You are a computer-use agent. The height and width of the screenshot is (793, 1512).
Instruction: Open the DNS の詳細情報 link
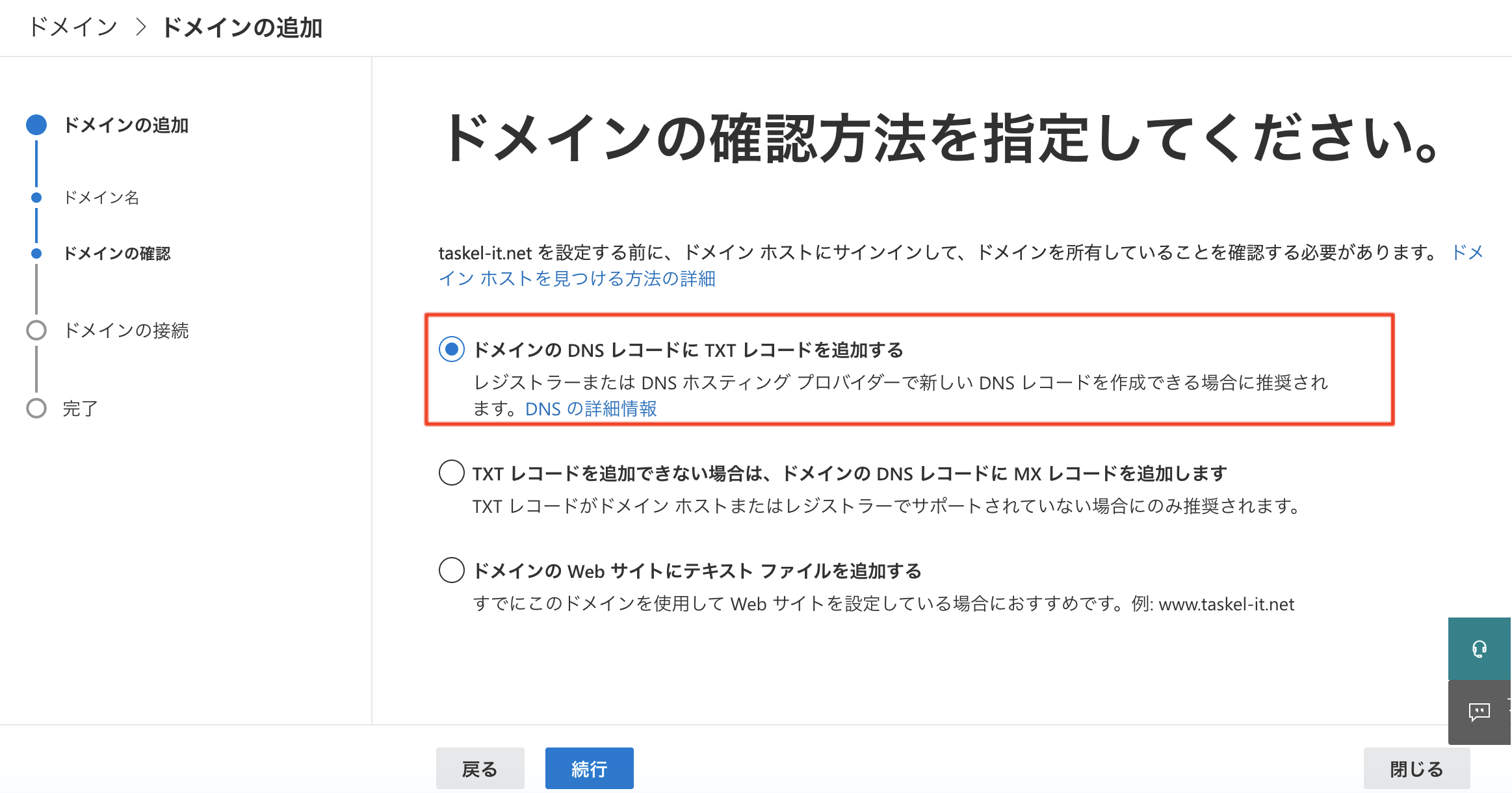pos(591,409)
